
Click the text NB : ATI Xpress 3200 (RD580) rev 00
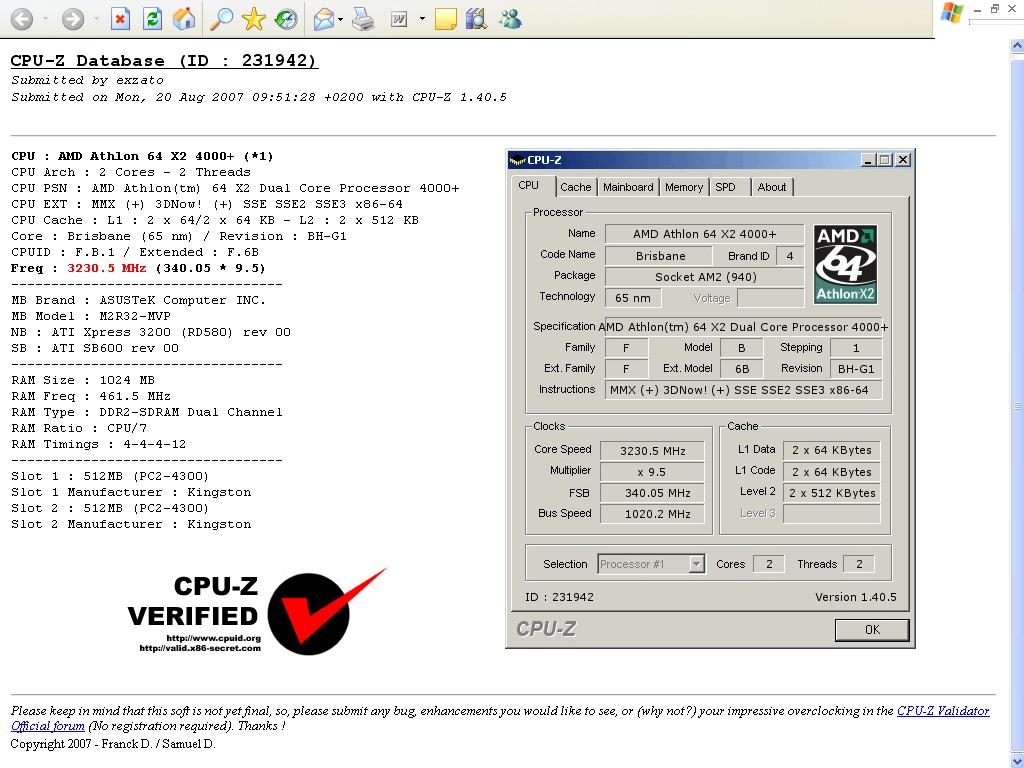click(x=151, y=332)
